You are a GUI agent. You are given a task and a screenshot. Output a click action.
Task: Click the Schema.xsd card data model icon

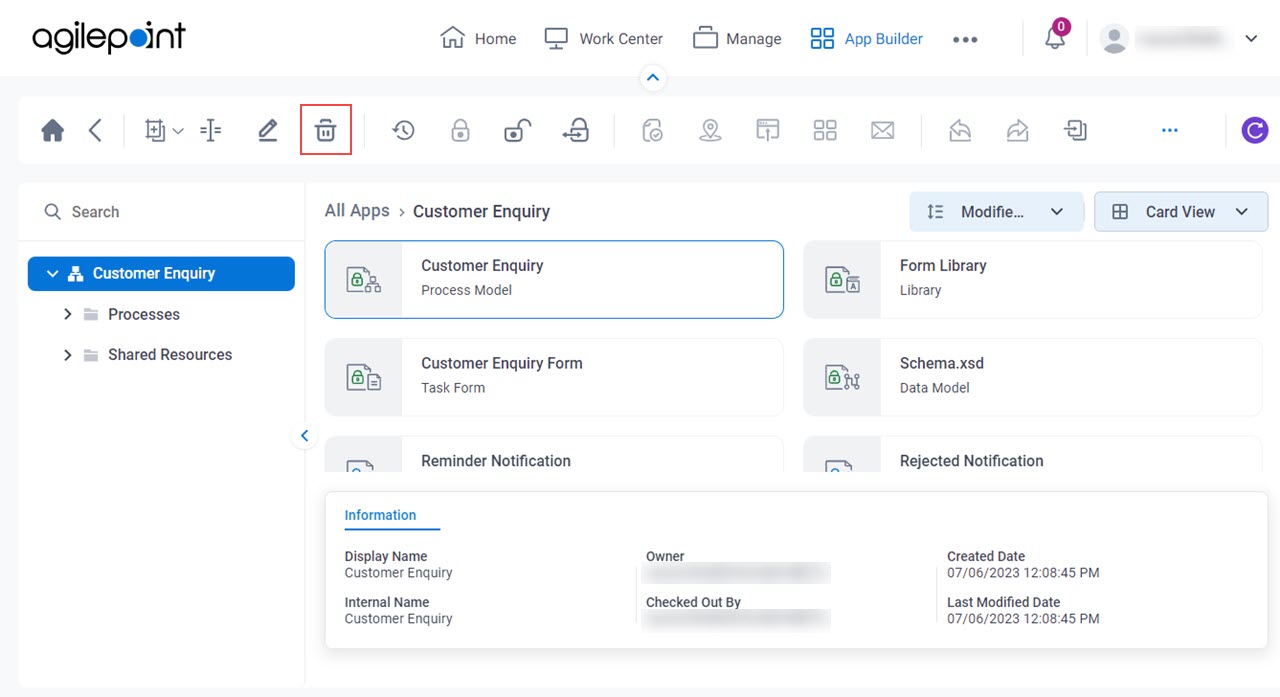click(842, 377)
